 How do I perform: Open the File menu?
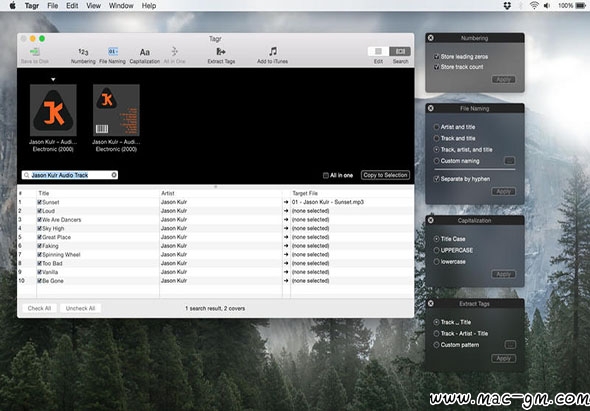pyautogui.click(x=53, y=6)
